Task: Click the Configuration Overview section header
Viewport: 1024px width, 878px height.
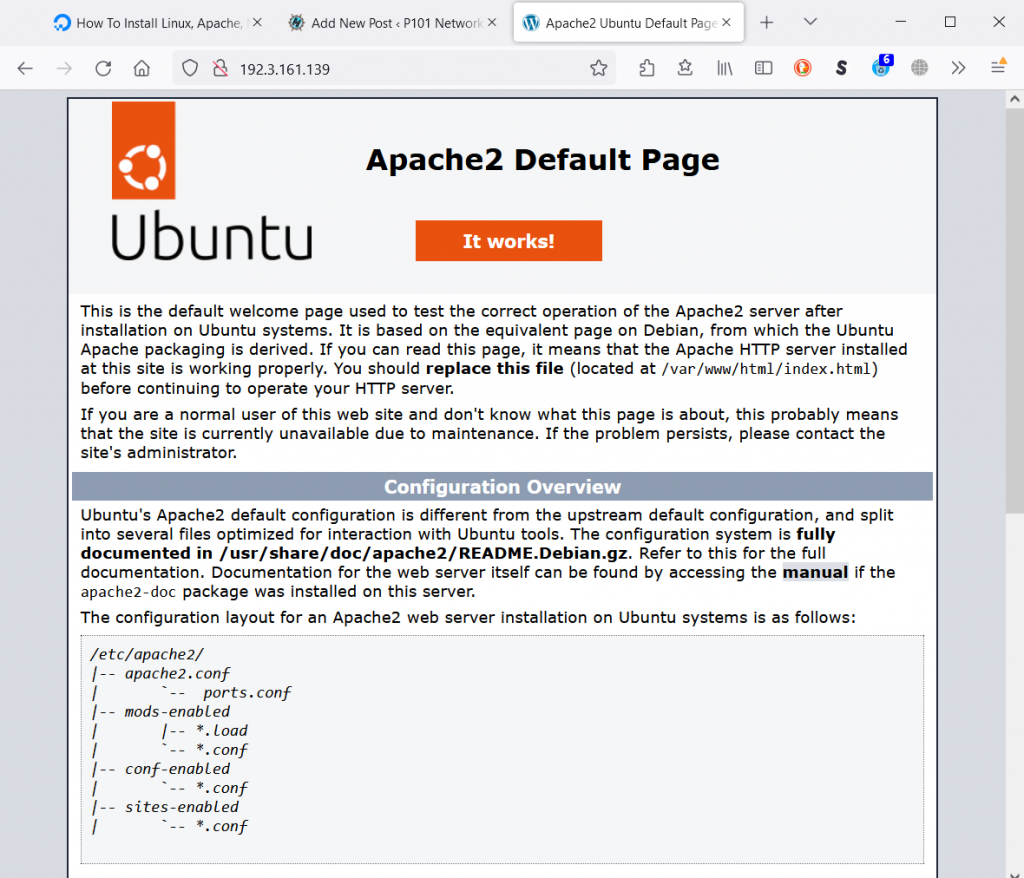Action: [502, 487]
